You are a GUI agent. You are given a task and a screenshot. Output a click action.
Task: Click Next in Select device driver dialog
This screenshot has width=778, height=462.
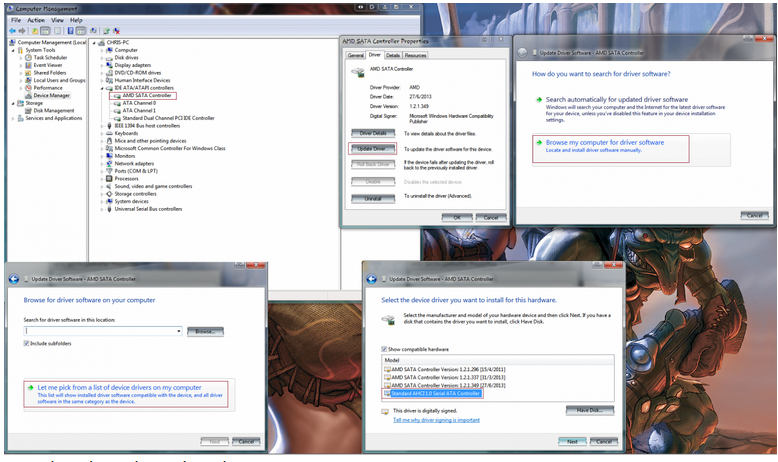coord(572,441)
